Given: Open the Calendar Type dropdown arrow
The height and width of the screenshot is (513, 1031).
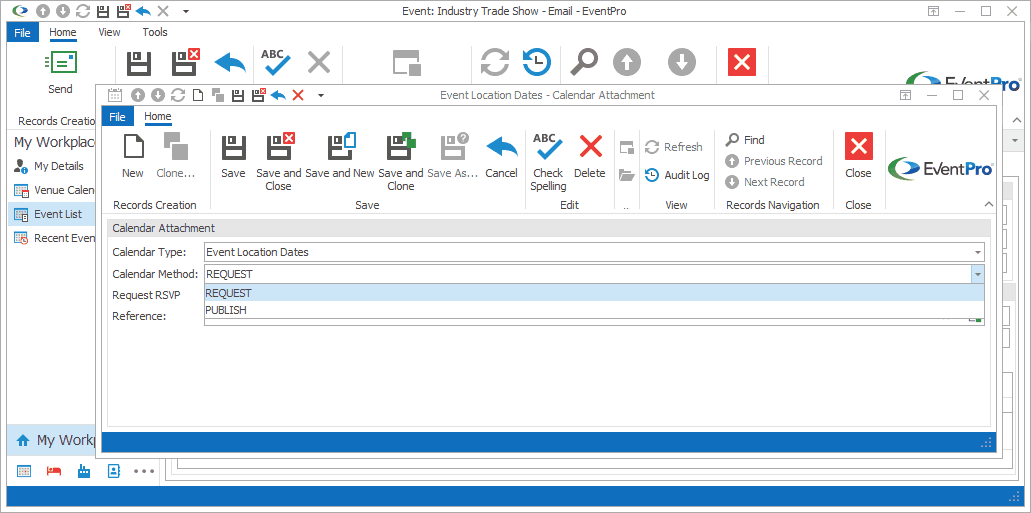Looking at the screenshot, I should coord(978,252).
